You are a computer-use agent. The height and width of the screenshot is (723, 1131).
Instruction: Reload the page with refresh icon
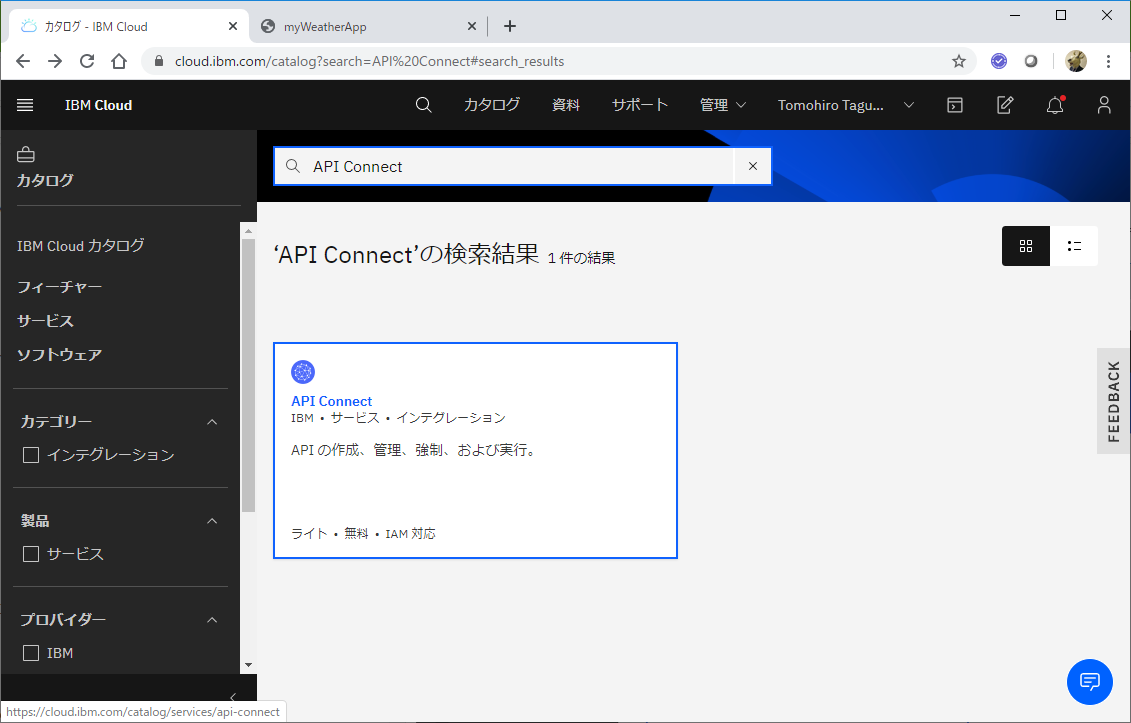[x=87, y=61]
